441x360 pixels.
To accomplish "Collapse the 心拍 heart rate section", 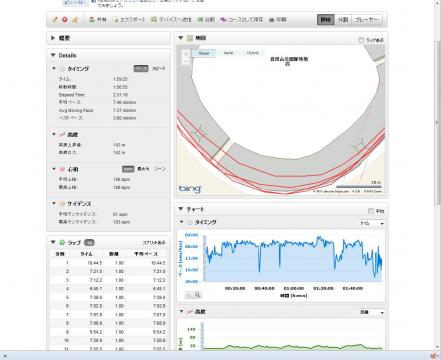I will click(x=54, y=169).
